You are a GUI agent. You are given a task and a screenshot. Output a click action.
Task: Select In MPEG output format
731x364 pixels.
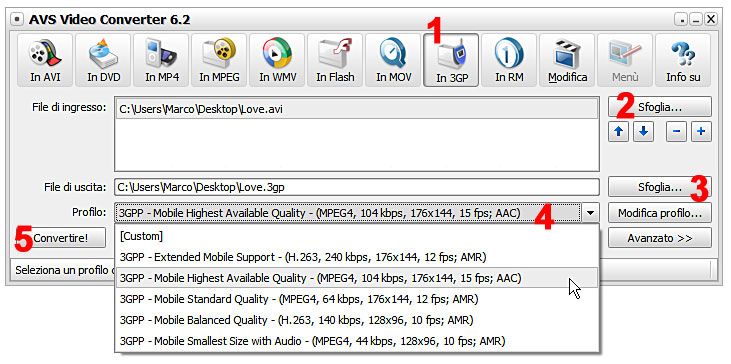219,60
